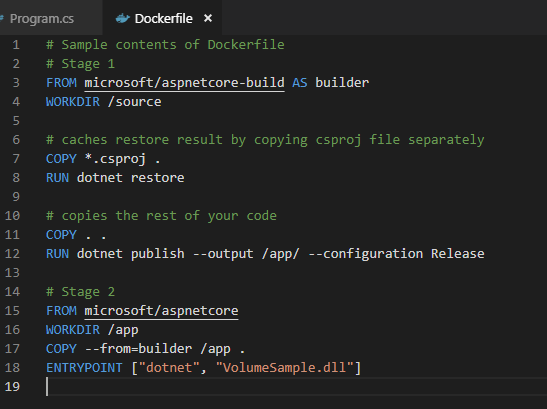Click line number 1 in the gutter
Image resolution: width=547 pixels, height=409 pixels.
pos(16,45)
